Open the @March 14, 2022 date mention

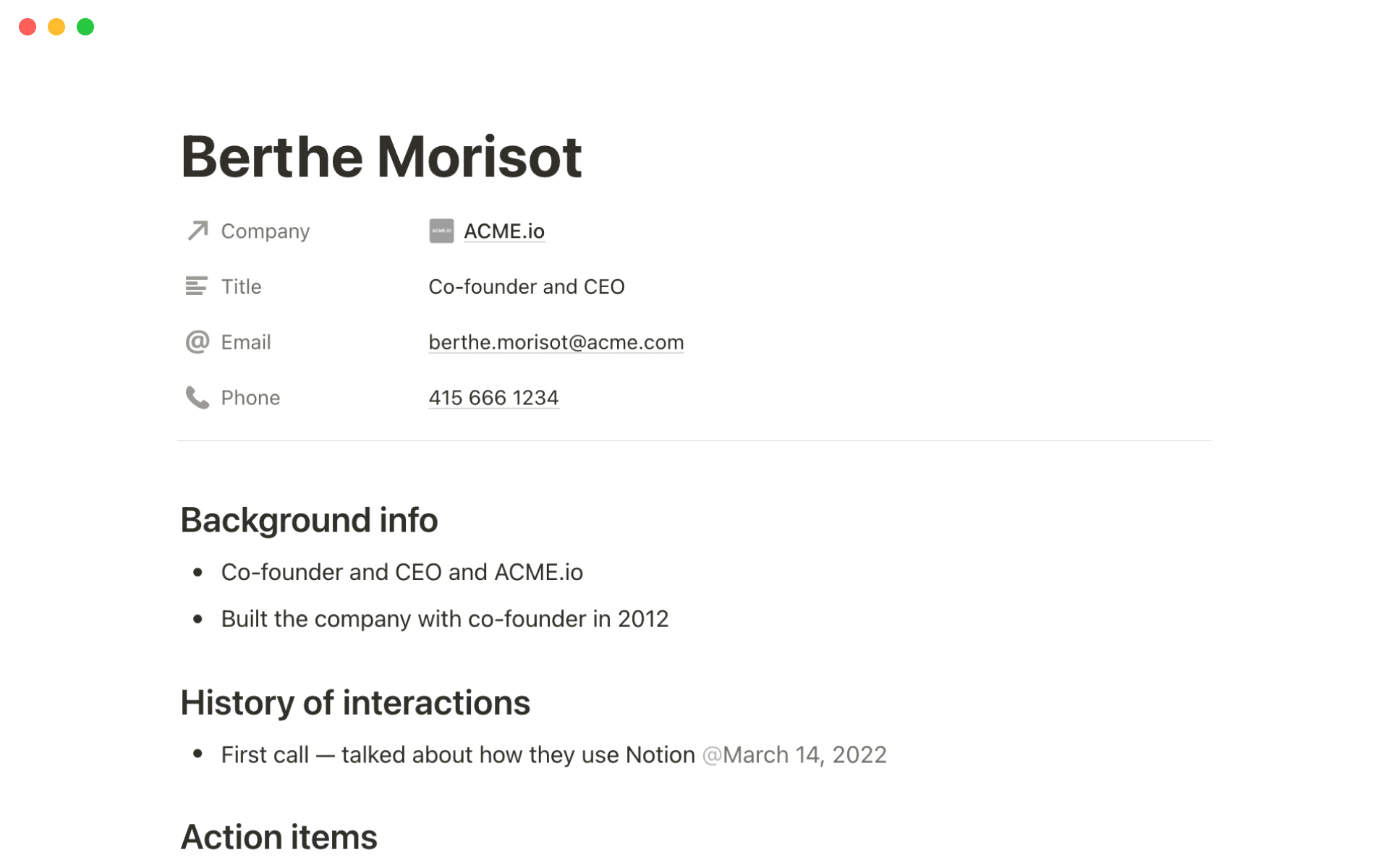tap(794, 754)
